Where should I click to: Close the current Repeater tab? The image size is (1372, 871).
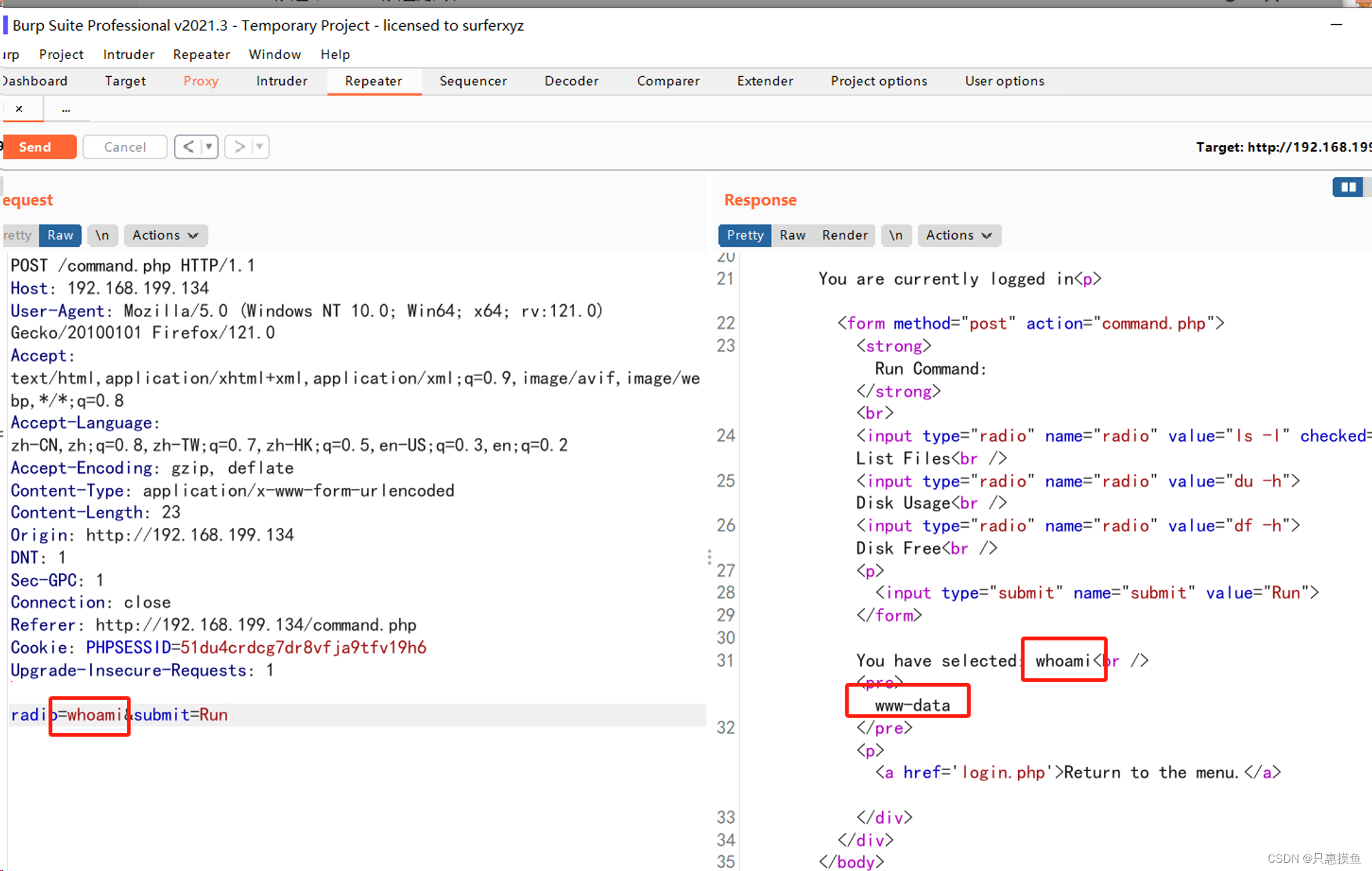coord(19,108)
